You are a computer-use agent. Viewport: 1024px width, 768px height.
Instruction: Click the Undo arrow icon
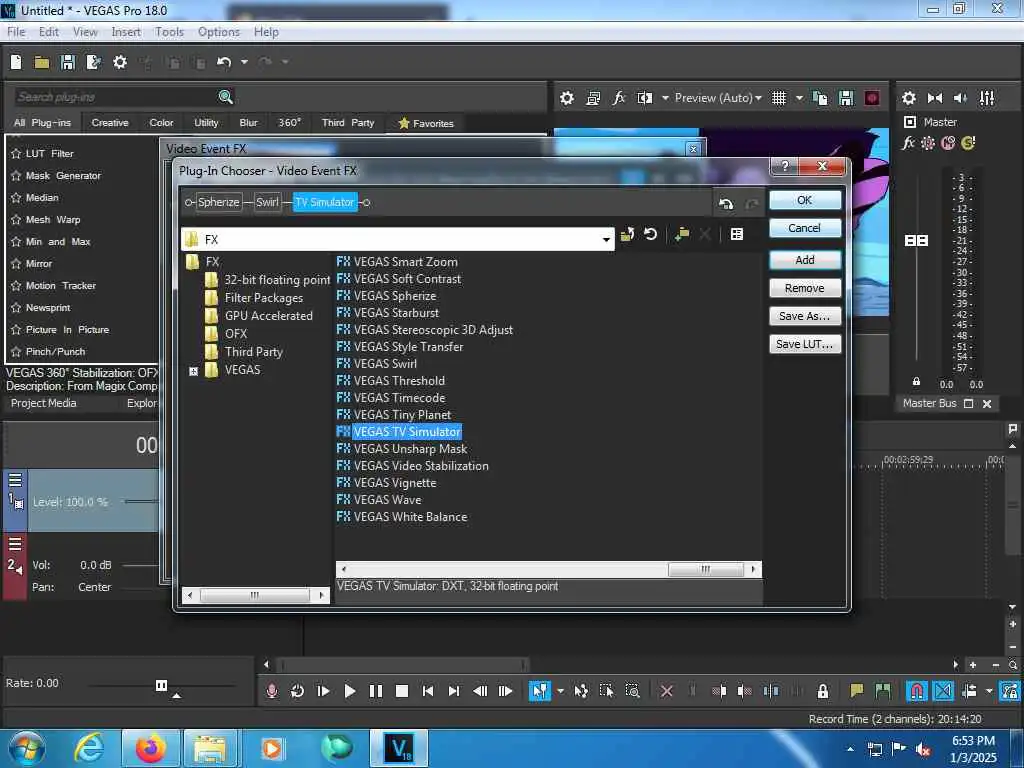coord(224,62)
